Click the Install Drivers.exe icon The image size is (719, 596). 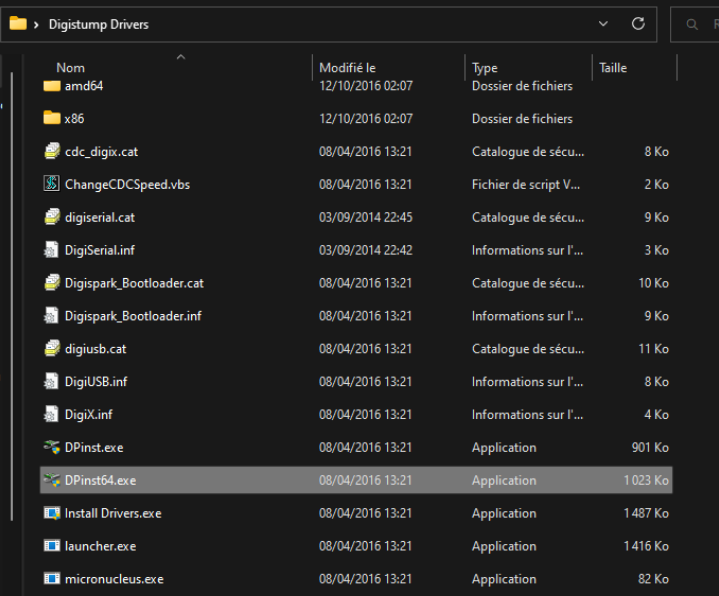click(x=52, y=514)
